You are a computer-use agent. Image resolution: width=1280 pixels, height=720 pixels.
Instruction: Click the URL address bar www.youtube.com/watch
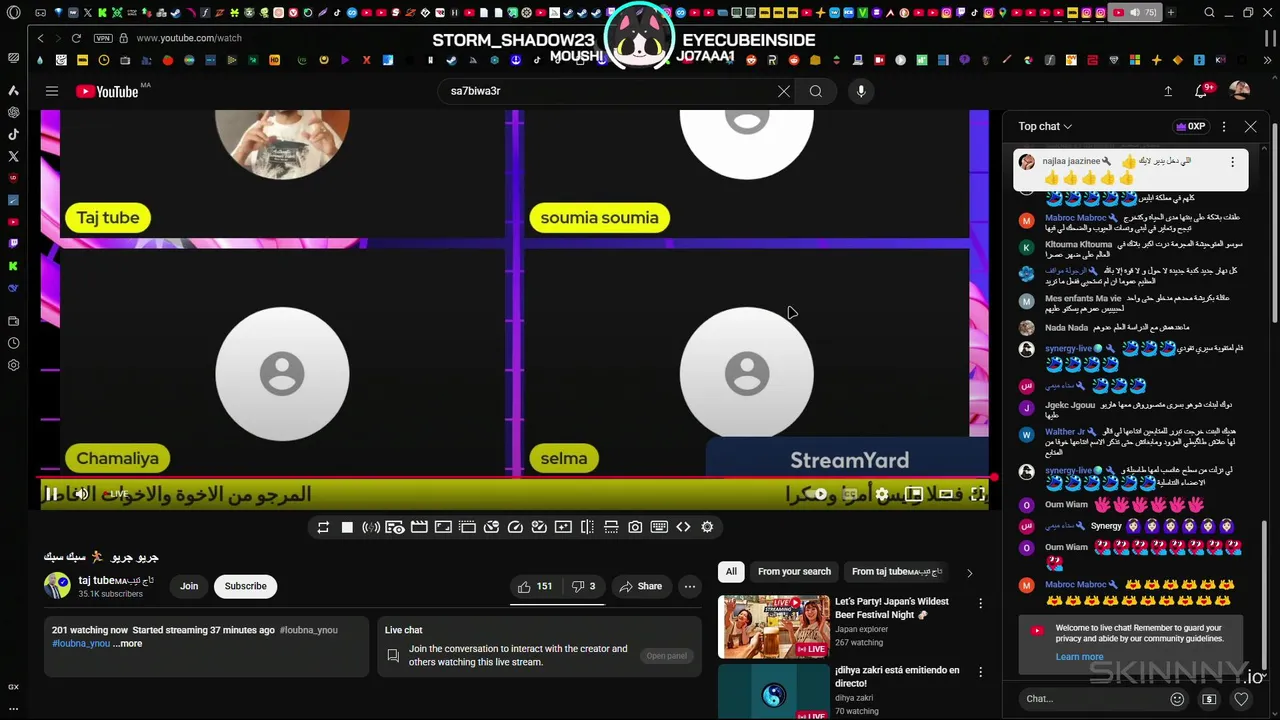(189, 38)
